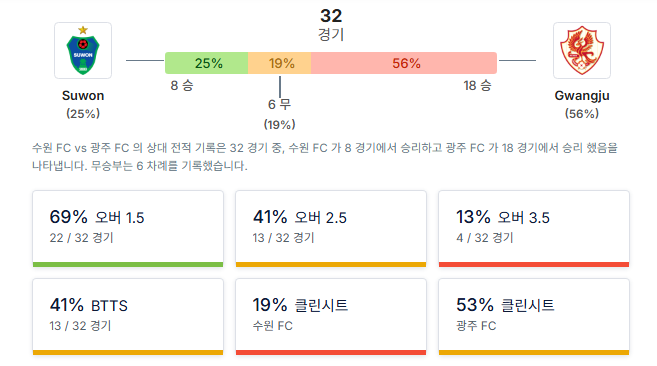657x366 pixels.
Task: Select the green 25% win bar segment
Action: (x=207, y=63)
